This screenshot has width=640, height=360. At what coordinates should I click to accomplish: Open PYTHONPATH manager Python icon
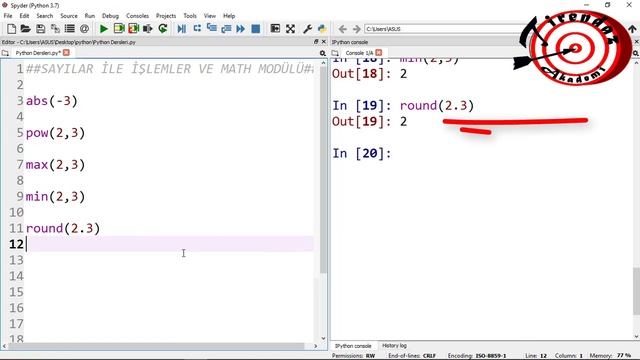pos(322,29)
